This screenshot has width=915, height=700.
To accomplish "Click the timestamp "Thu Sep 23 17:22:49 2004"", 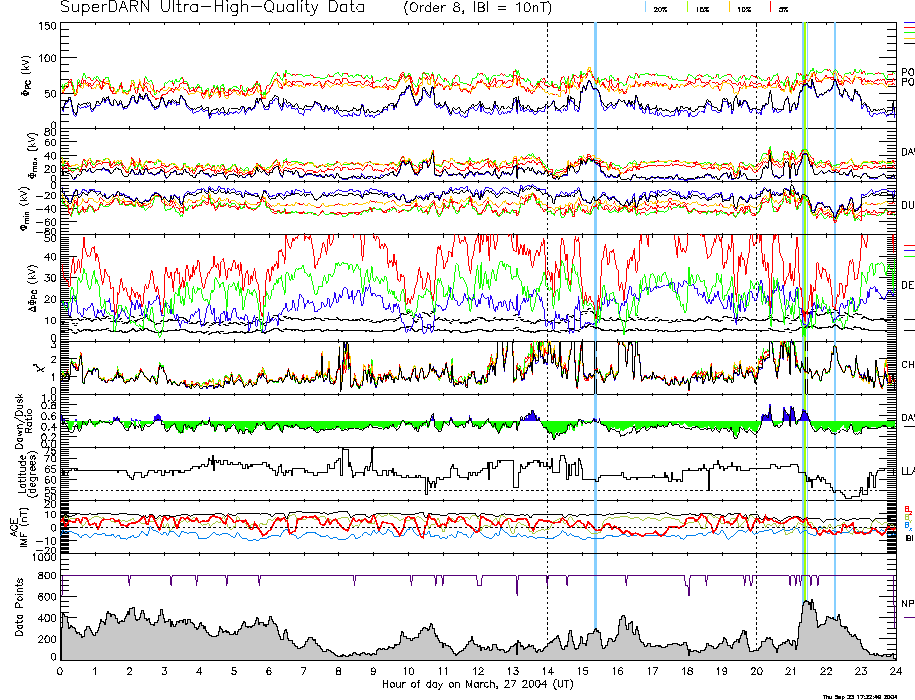I will [x=859, y=696].
